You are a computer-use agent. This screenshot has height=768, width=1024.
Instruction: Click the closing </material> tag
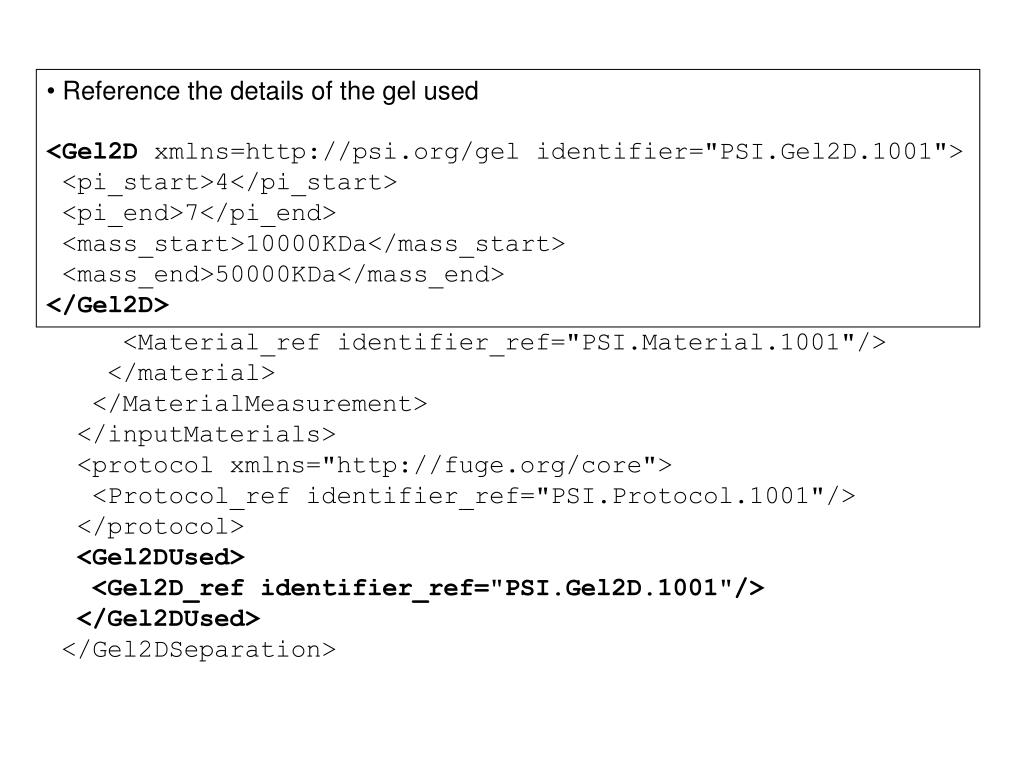point(191,373)
